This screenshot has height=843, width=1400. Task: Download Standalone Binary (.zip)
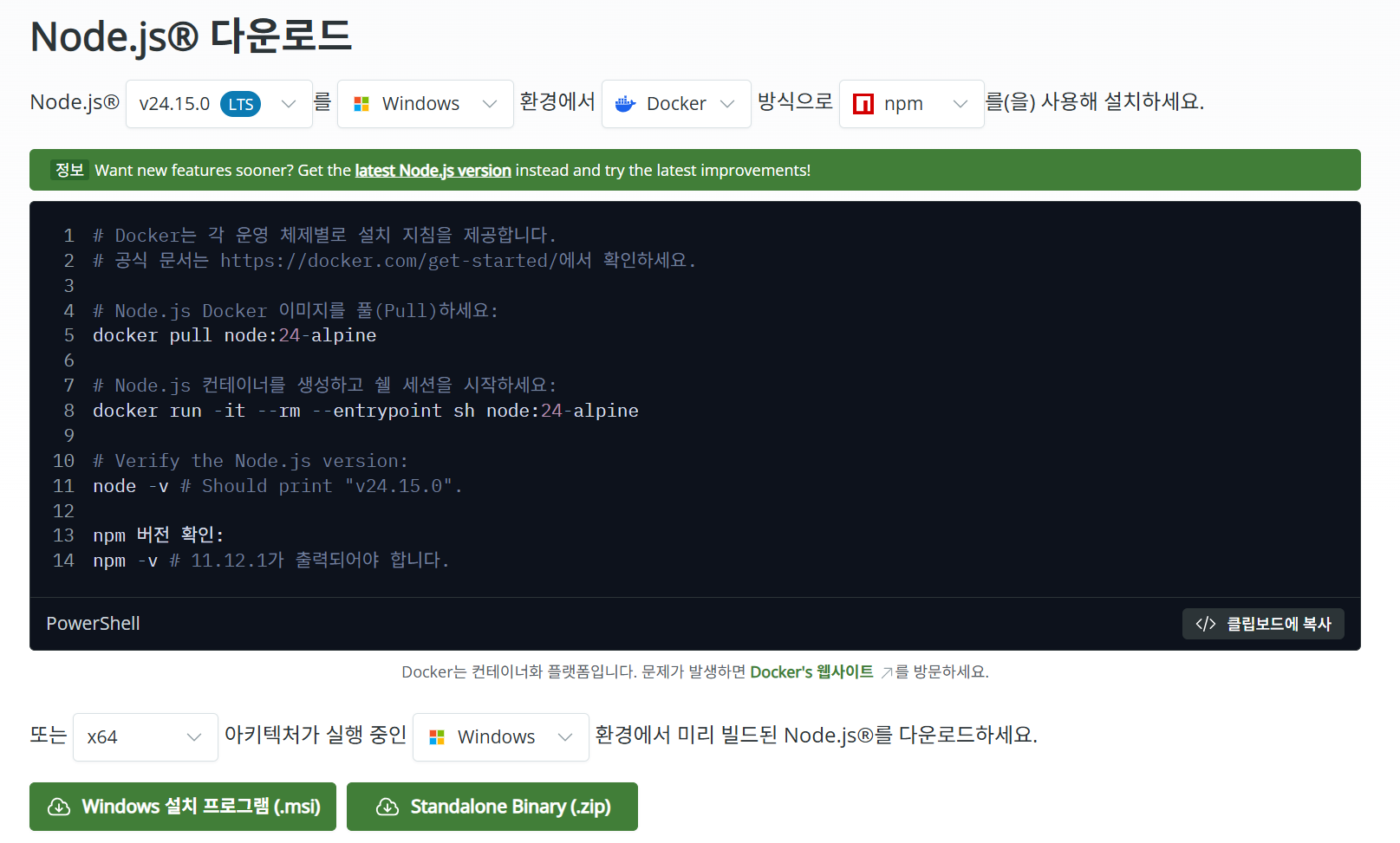[x=492, y=807]
